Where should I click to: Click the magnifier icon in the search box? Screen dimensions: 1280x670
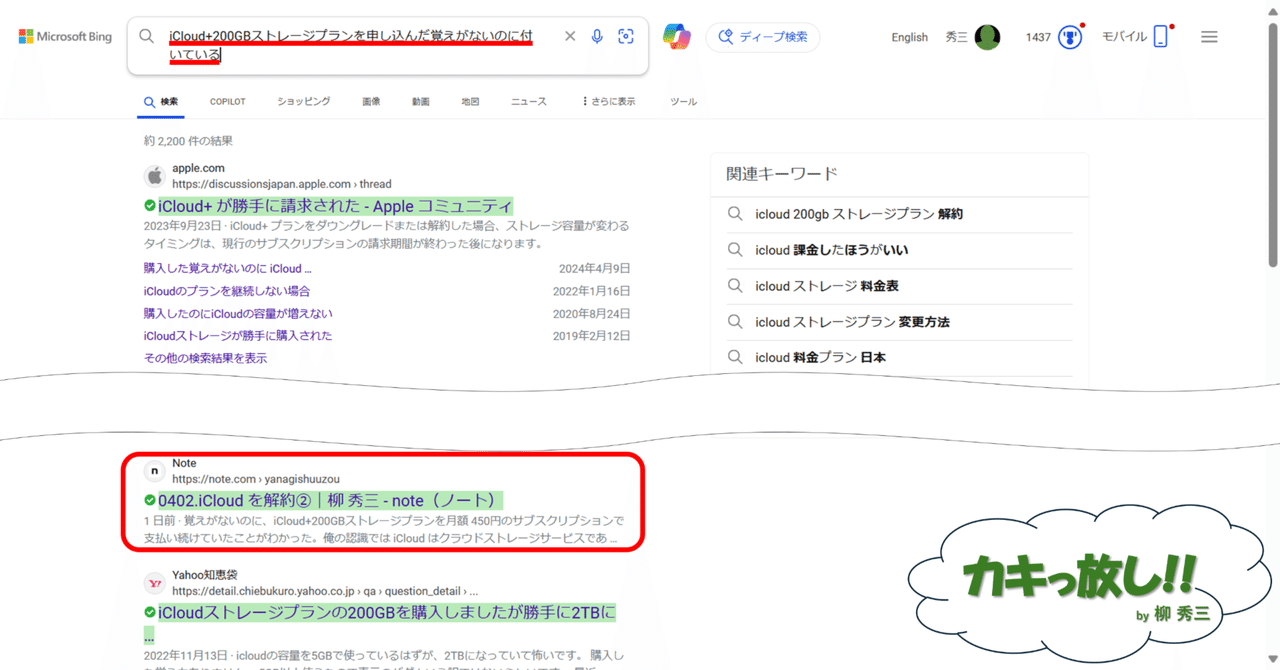[147, 36]
